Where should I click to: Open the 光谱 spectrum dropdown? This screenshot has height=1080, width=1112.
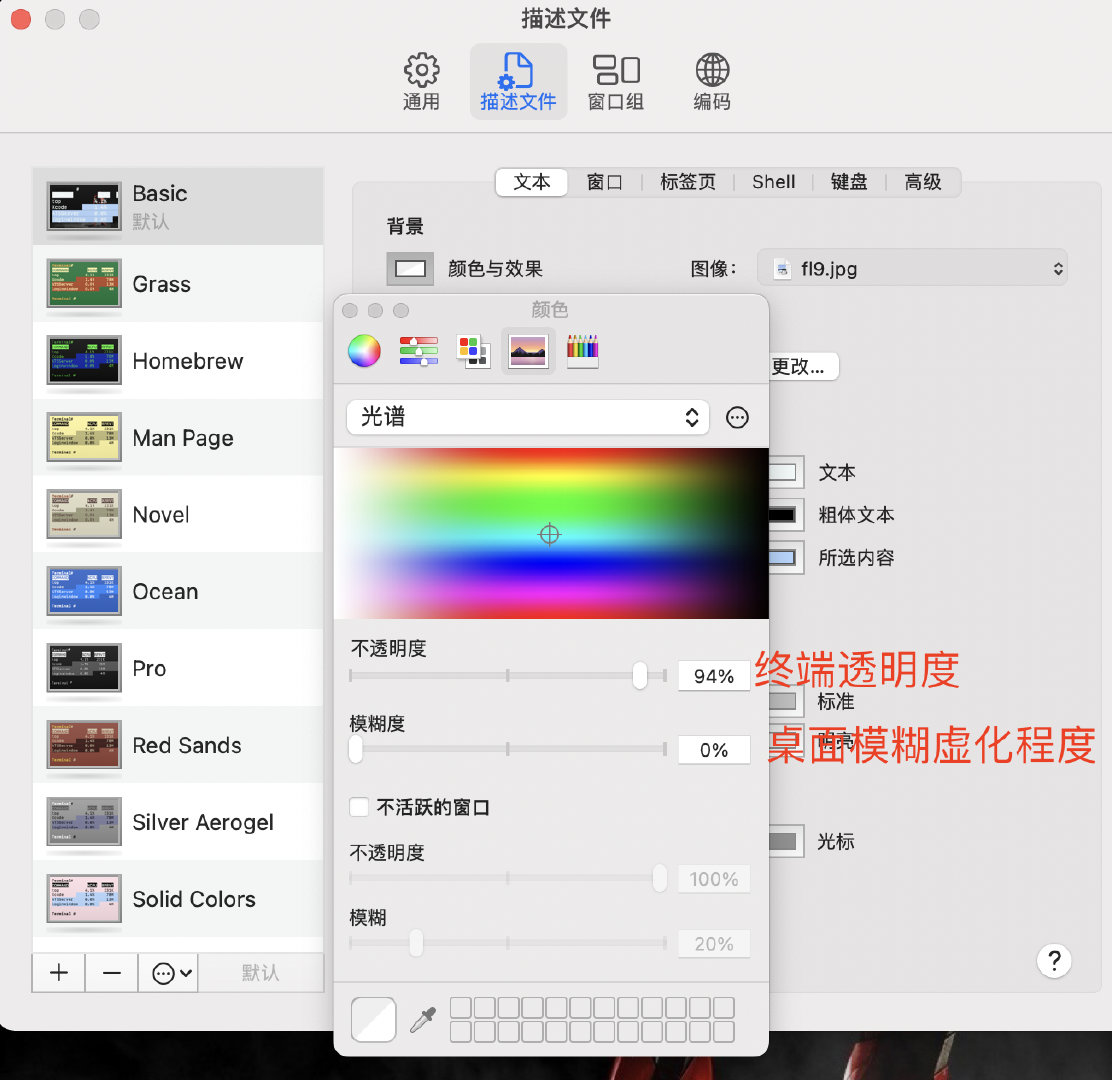pyautogui.click(x=527, y=418)
